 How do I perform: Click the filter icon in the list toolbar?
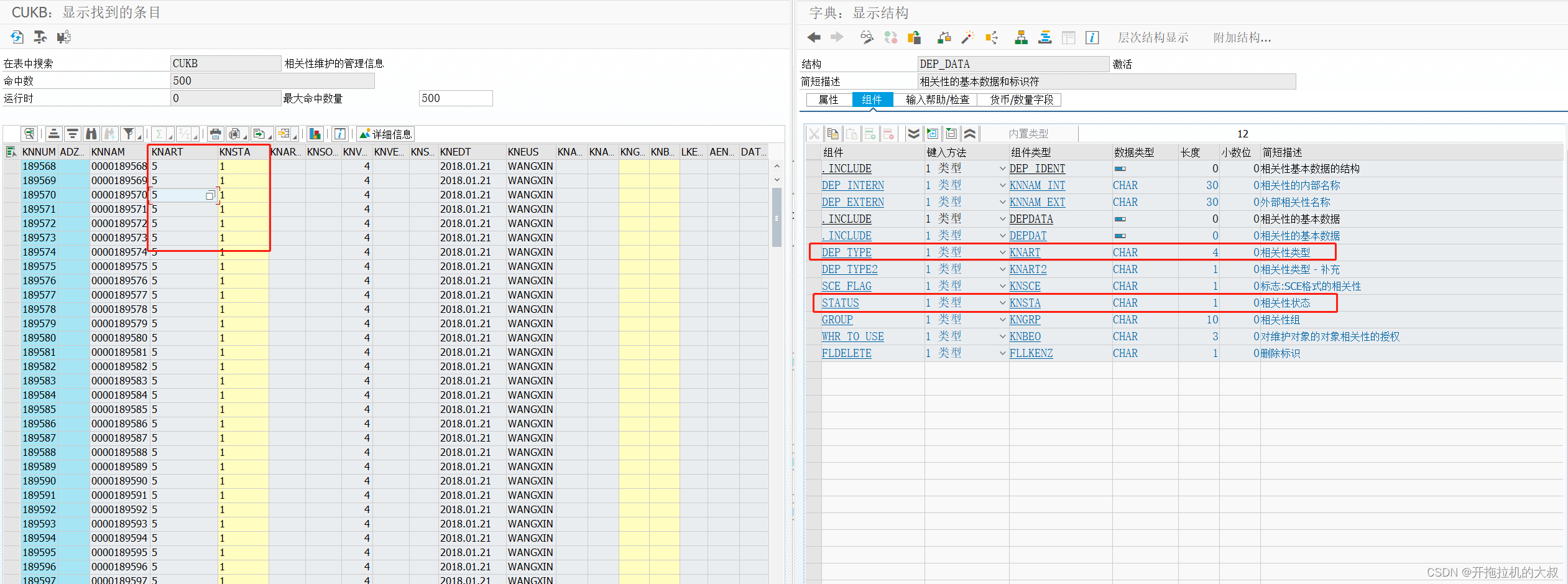[129, 134]
